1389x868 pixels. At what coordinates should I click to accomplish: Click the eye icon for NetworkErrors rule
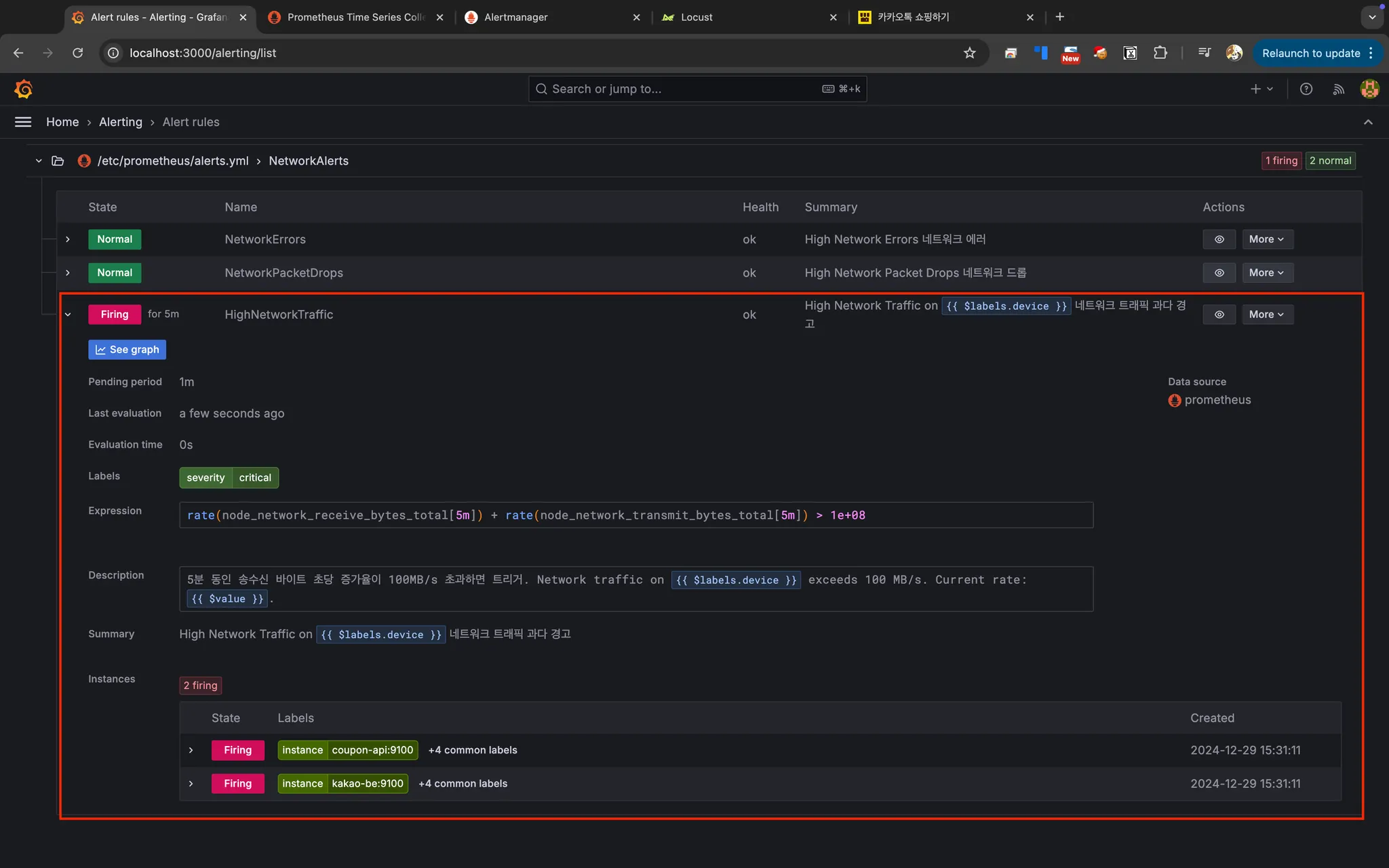(x=1219, y=239)
